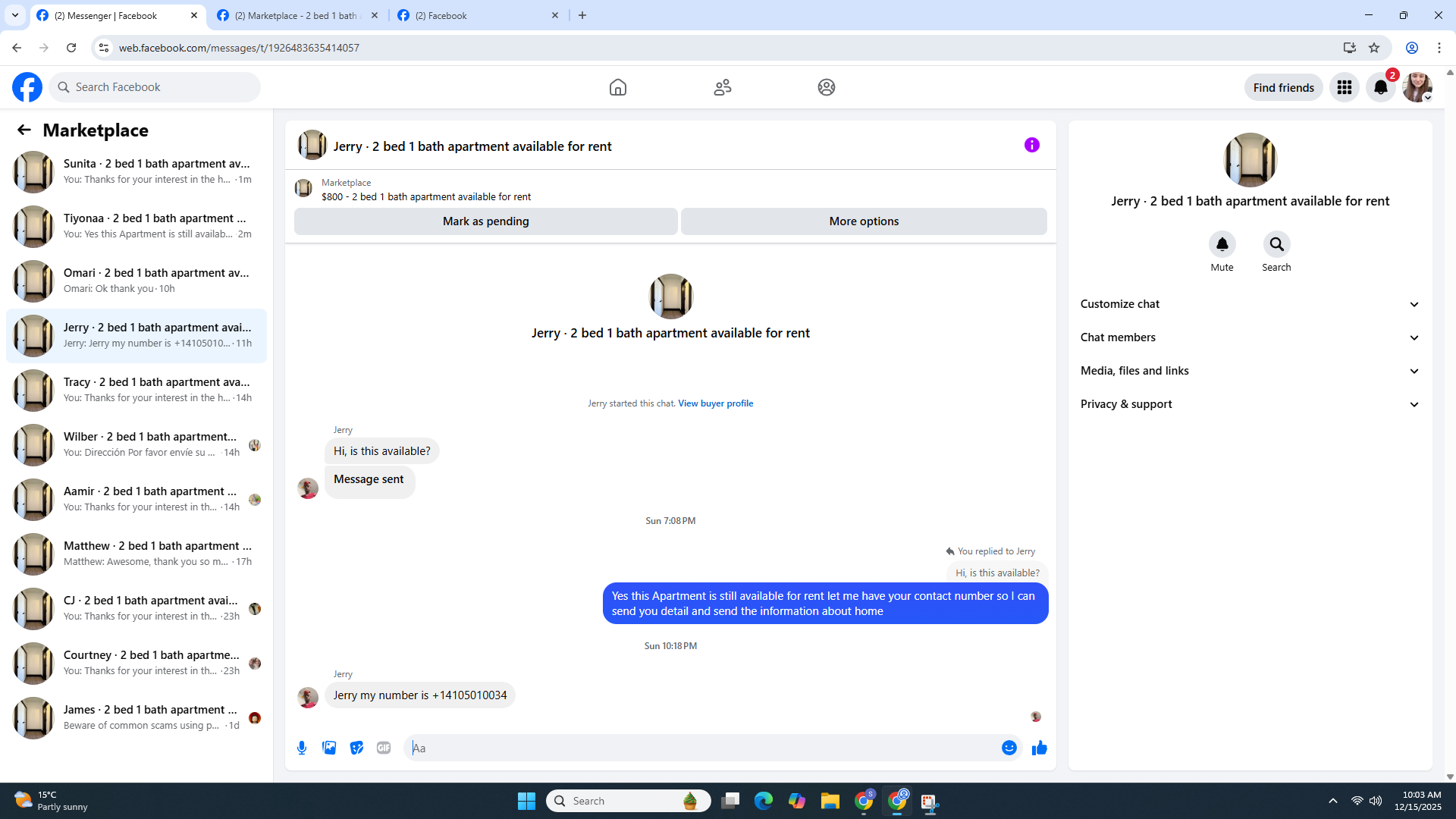Image resolution: width=1456 pixels, height=819 pixels.
Task: Open the Marketplace $800 listing link
Action: [426, 197]
